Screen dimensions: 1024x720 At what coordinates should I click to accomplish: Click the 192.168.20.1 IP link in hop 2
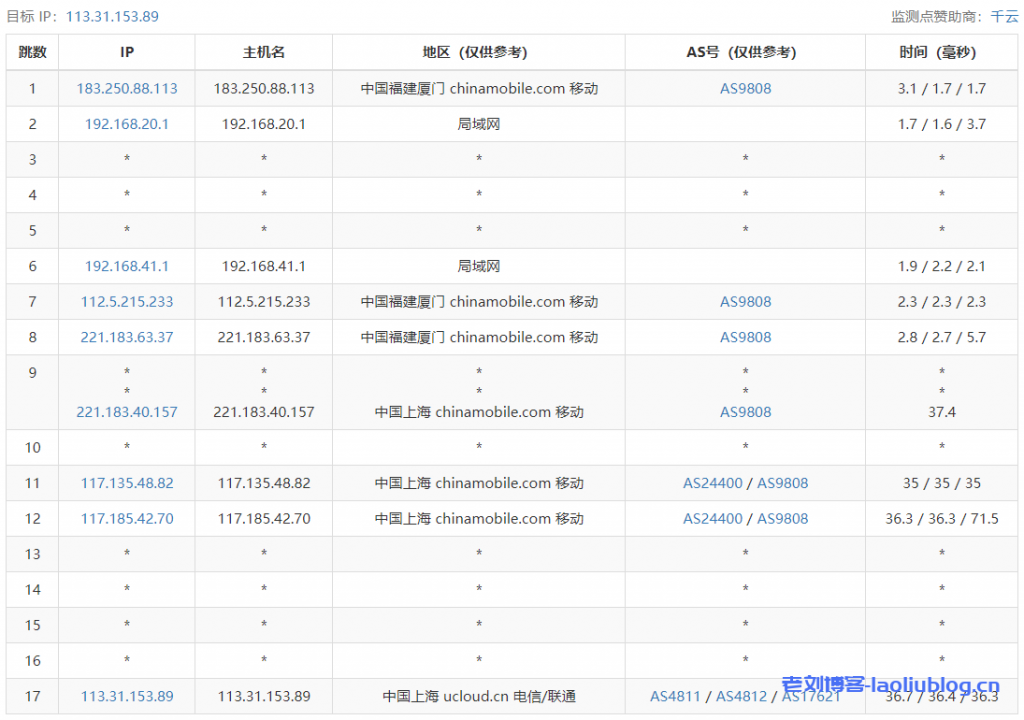pyautogui.click(x=127, y=124)
